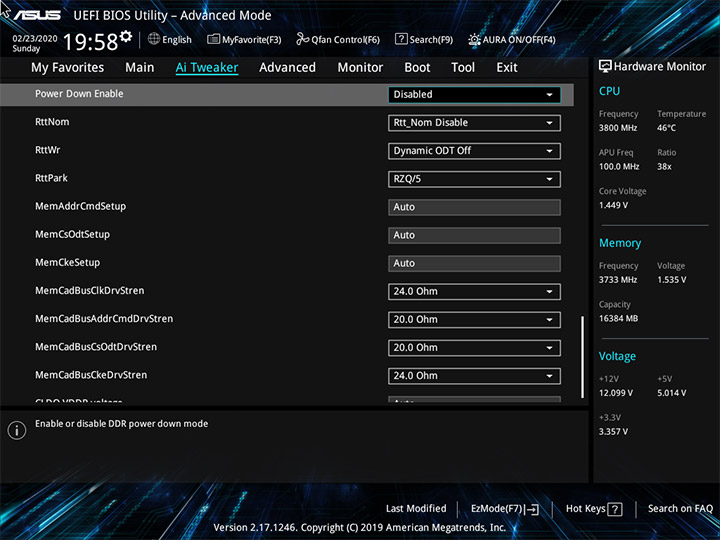
Task: Switch to My Favorites tab
Action: (x=68, y=68)
